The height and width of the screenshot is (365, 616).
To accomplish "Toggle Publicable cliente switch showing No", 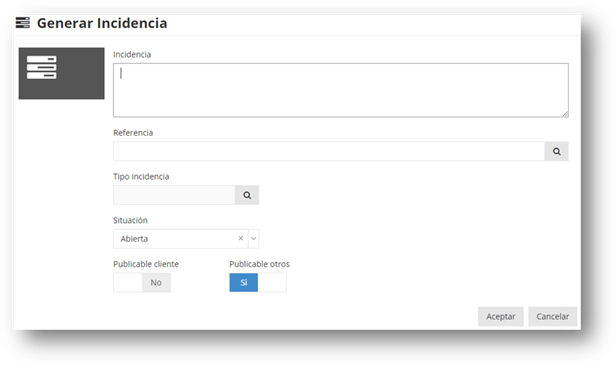I will tap(142, 282).
